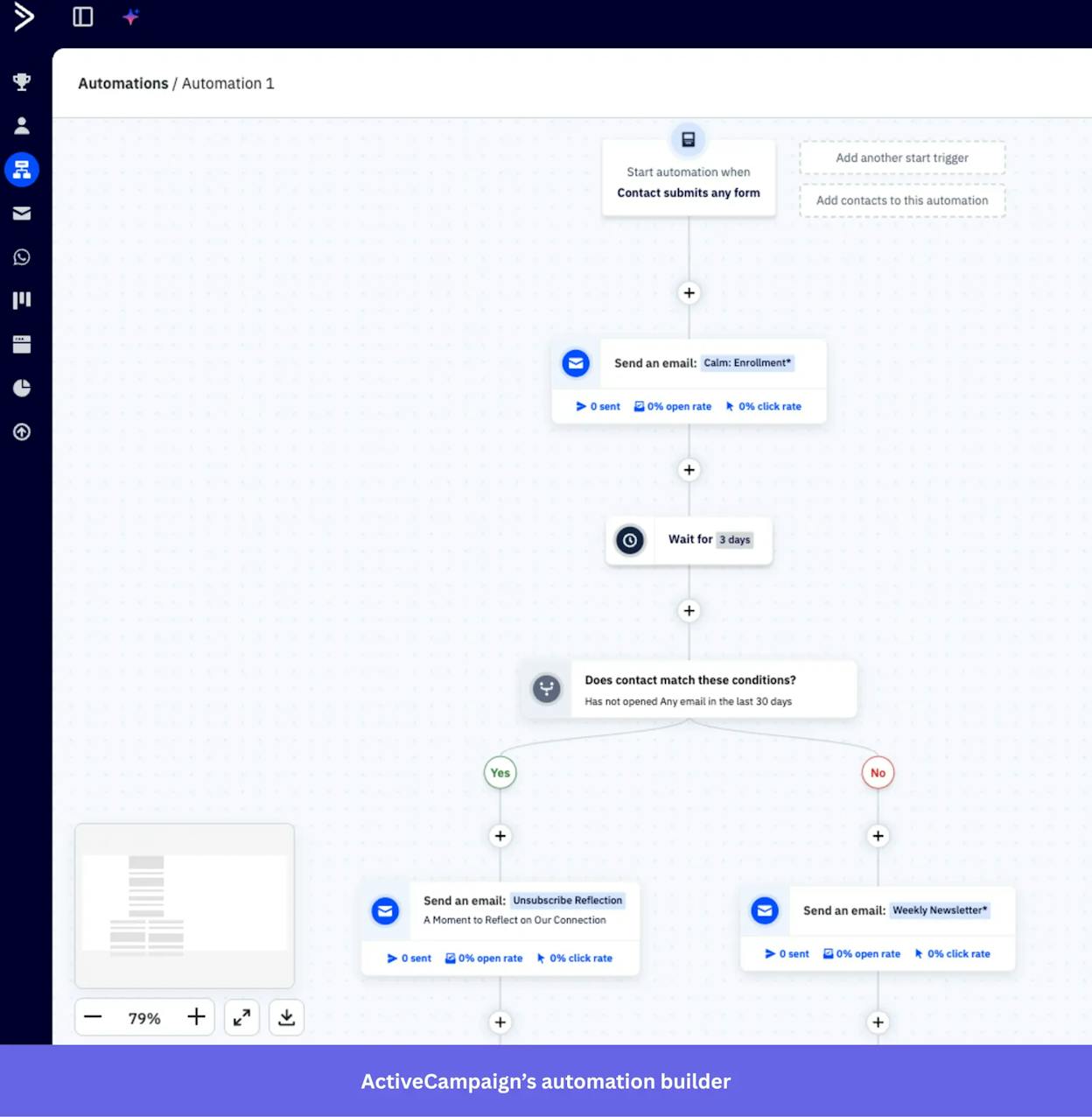Toggle the sidebar panel icon
This screenshot has height=1117, width=1092.
pyautogui.click(x=83, y=17)
